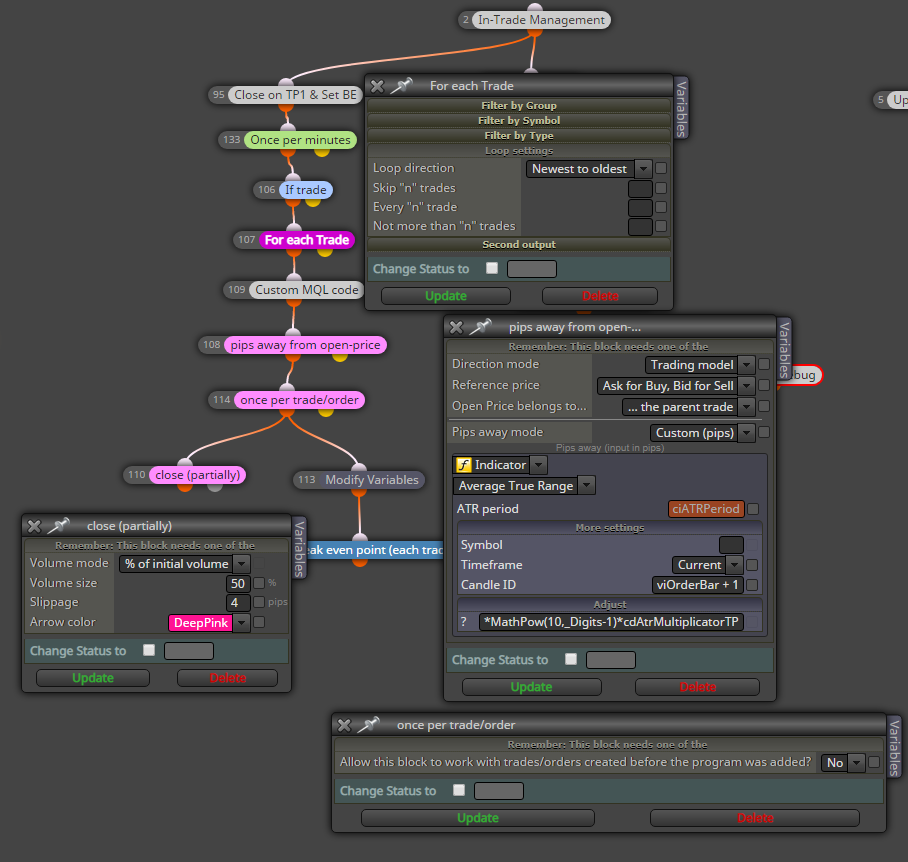
Task: Expand Filter by Symbol section
Action: 519,120
